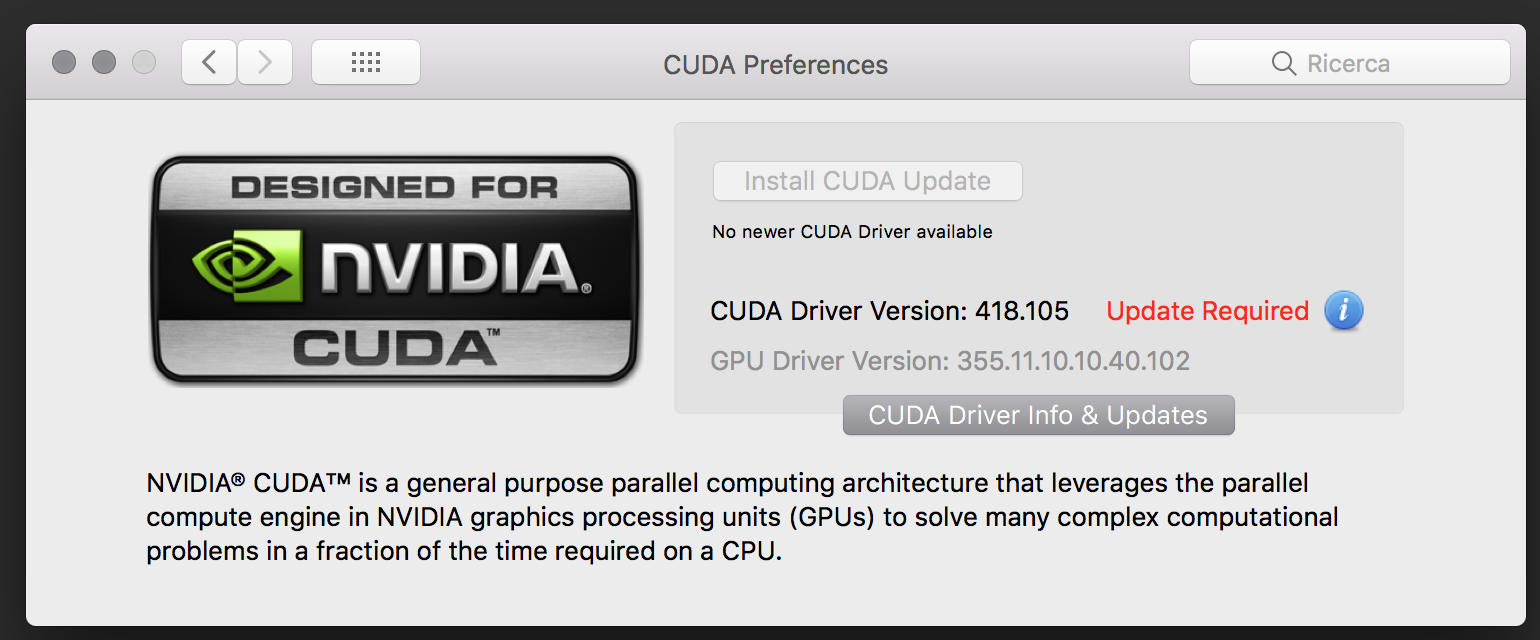Open CUDA Driver Info & Updates
The image size is (1540, 640).
pos(1038,415)
